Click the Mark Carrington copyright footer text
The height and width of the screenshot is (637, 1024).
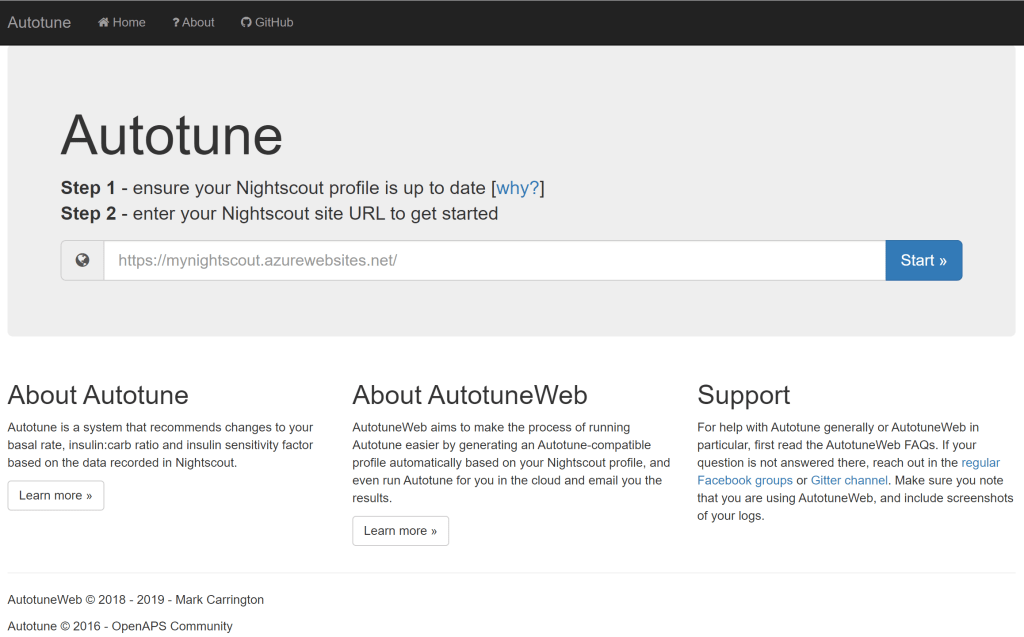[136, 599]
